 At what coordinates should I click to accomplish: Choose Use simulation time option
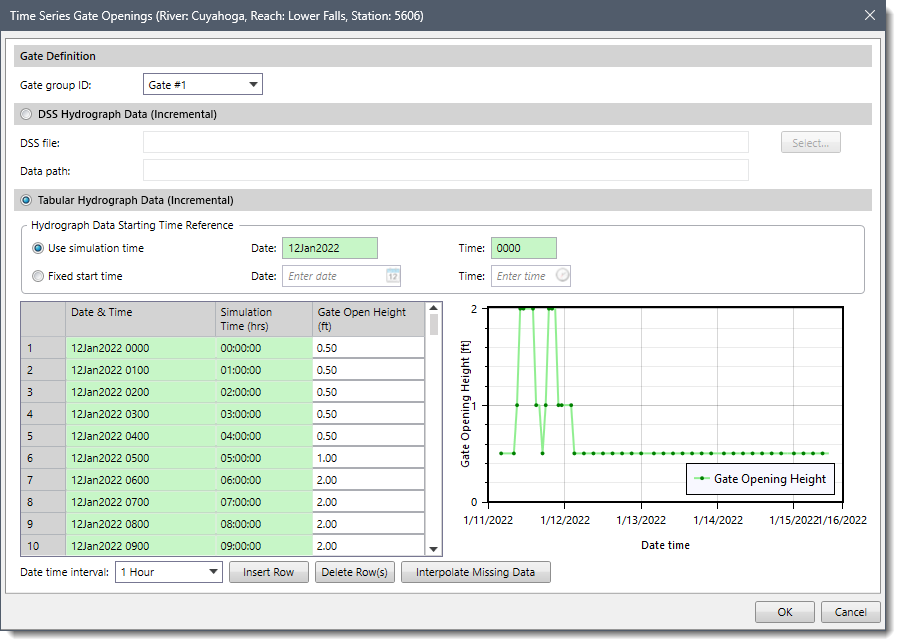[x=38, y=248]
